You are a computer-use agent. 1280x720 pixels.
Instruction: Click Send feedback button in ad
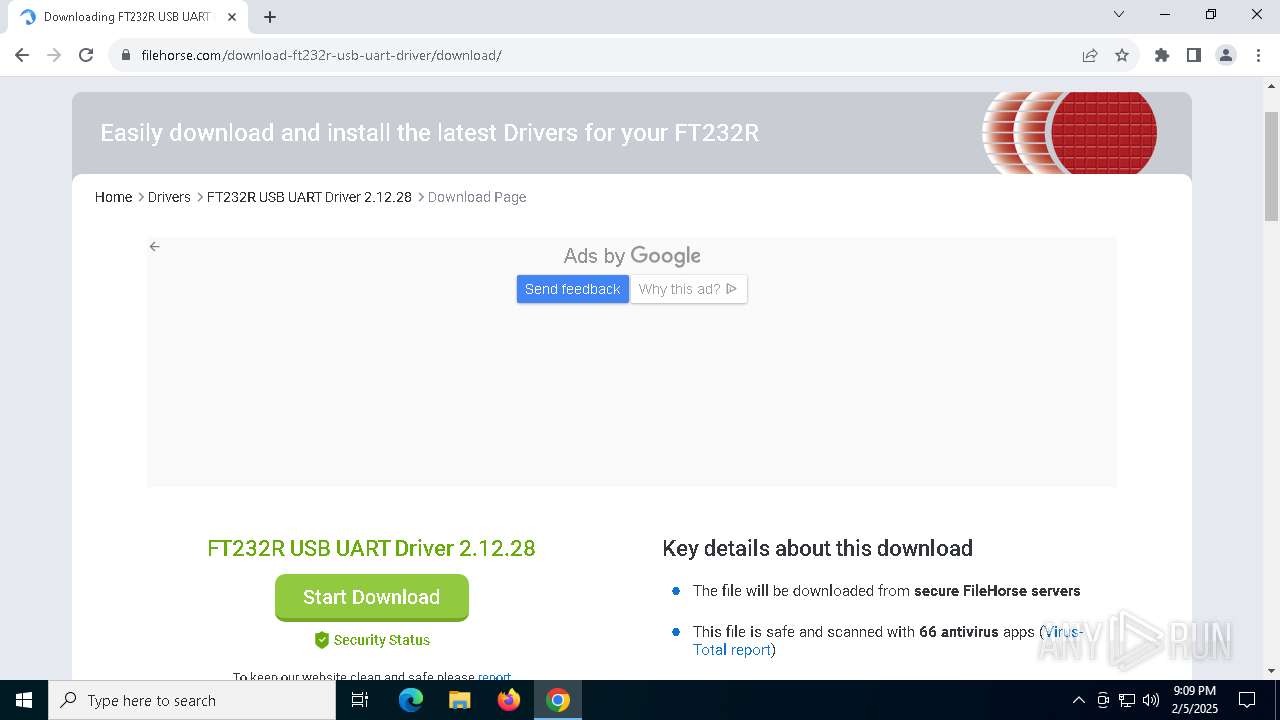tap(573, 289)
